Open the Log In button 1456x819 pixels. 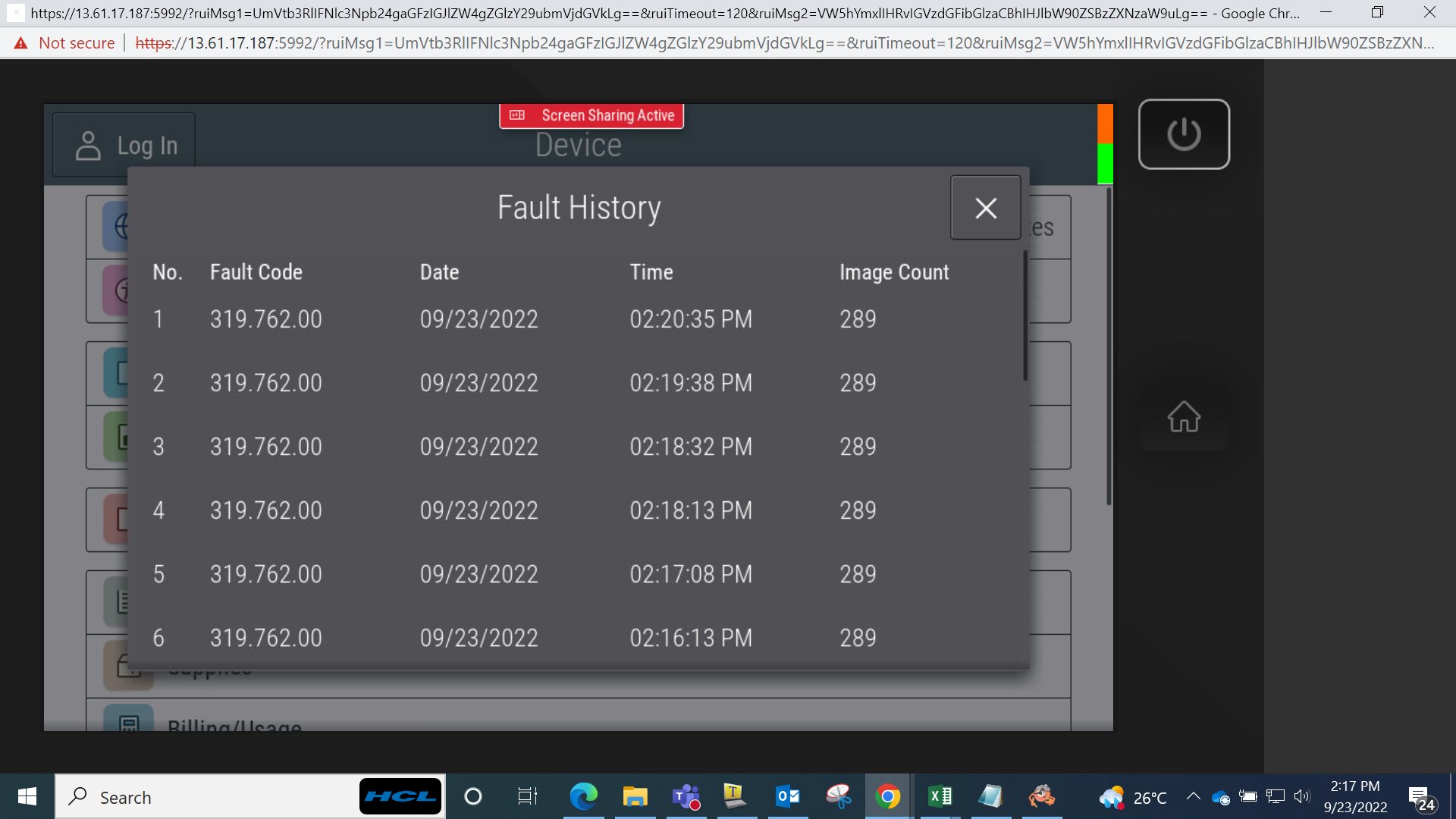point(124,146)
